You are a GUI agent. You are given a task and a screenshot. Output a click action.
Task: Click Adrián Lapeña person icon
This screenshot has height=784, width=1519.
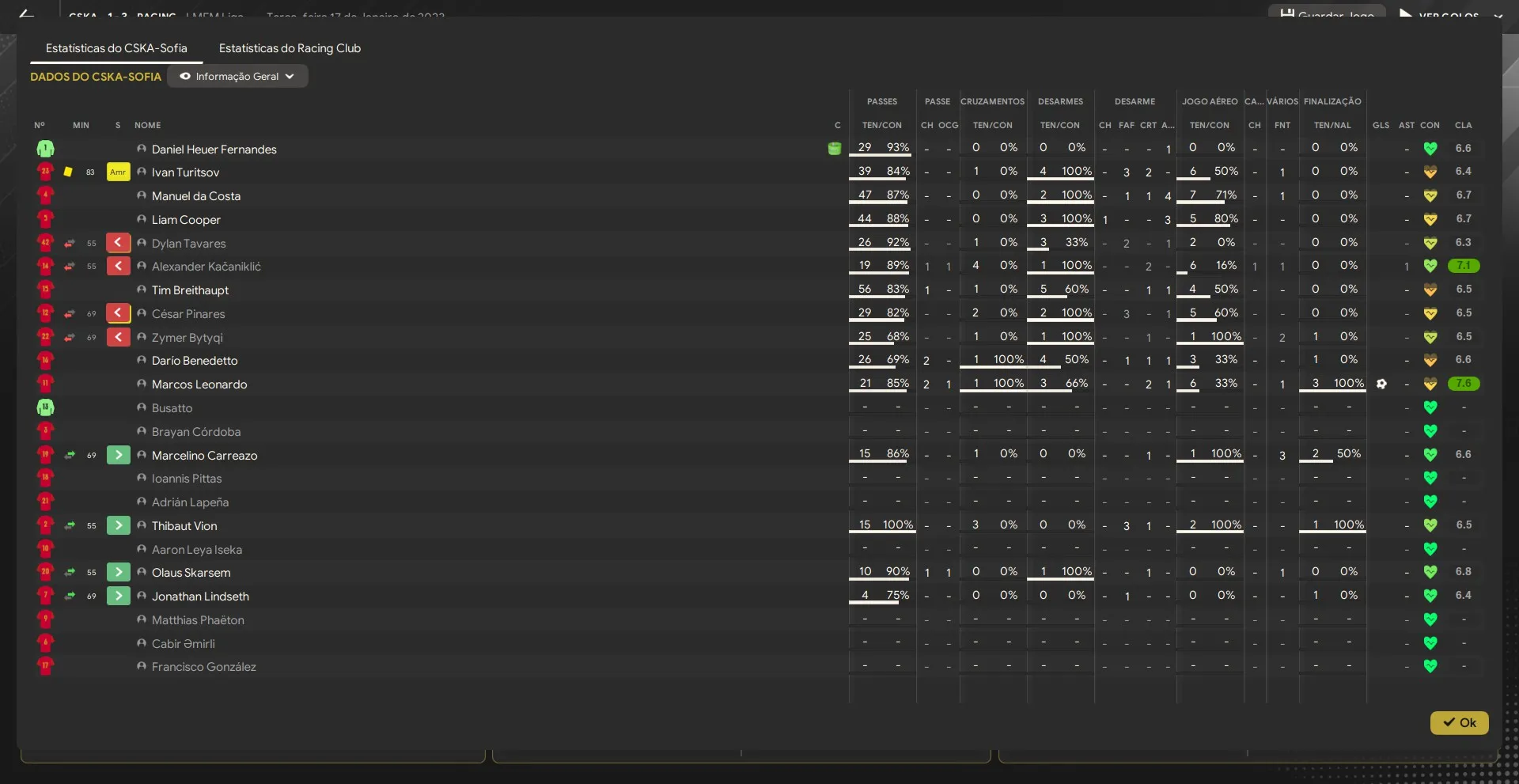(x=142, y=502)
